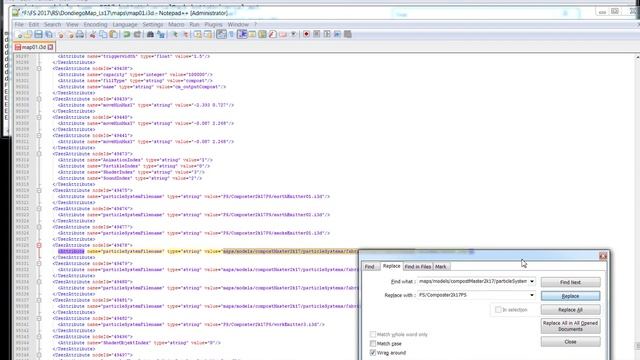Click the editor scrollbar up arrow

click(x=637, y=57)
